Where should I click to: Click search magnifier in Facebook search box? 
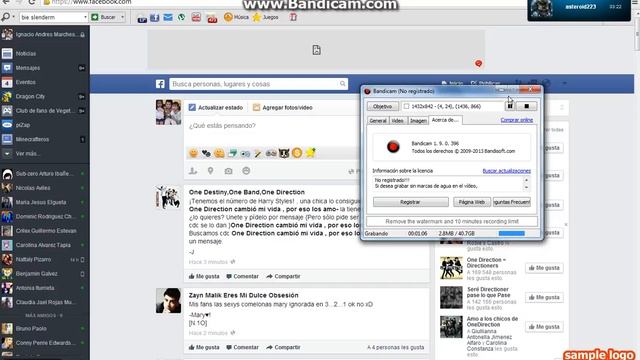[x=342, y=84]
